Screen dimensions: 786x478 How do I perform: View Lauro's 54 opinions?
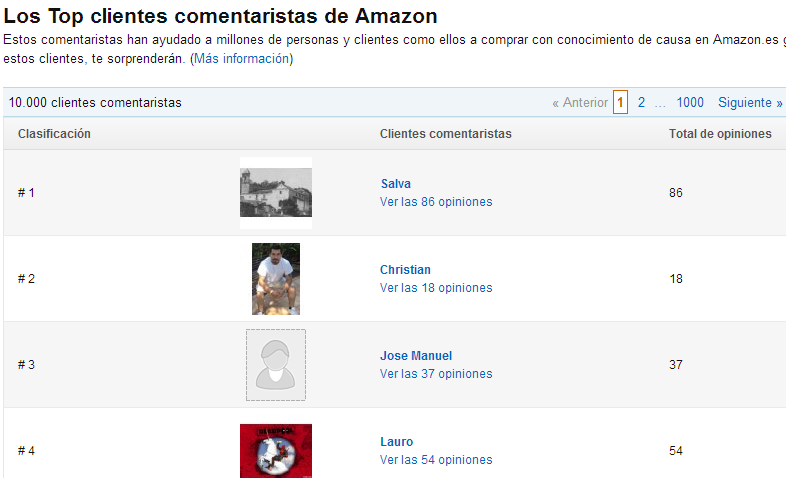[436, 460]
